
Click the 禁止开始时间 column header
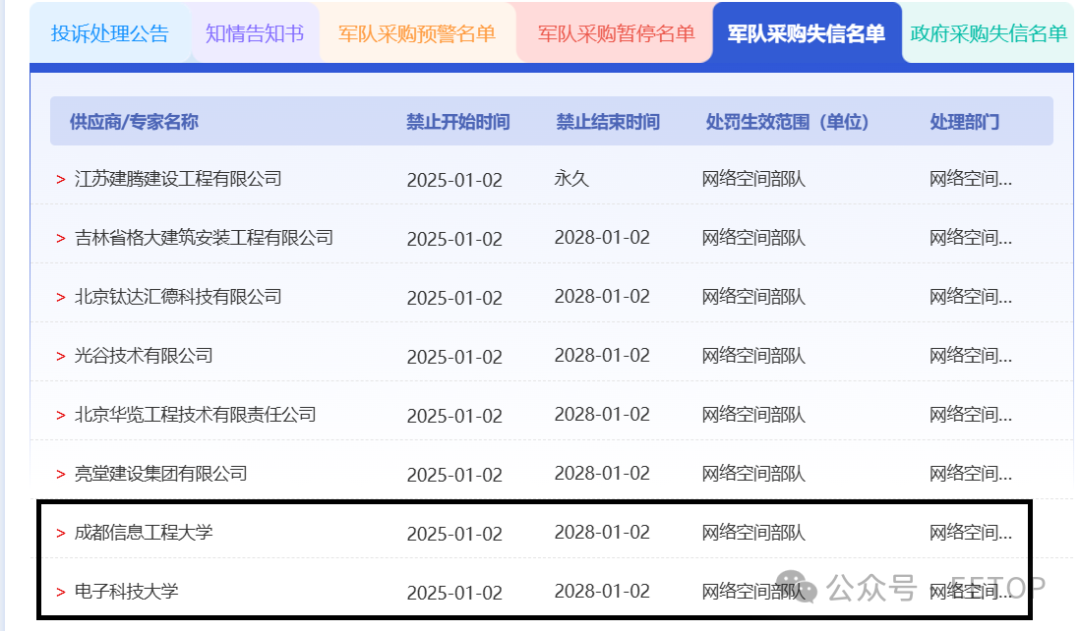[458, 122]
